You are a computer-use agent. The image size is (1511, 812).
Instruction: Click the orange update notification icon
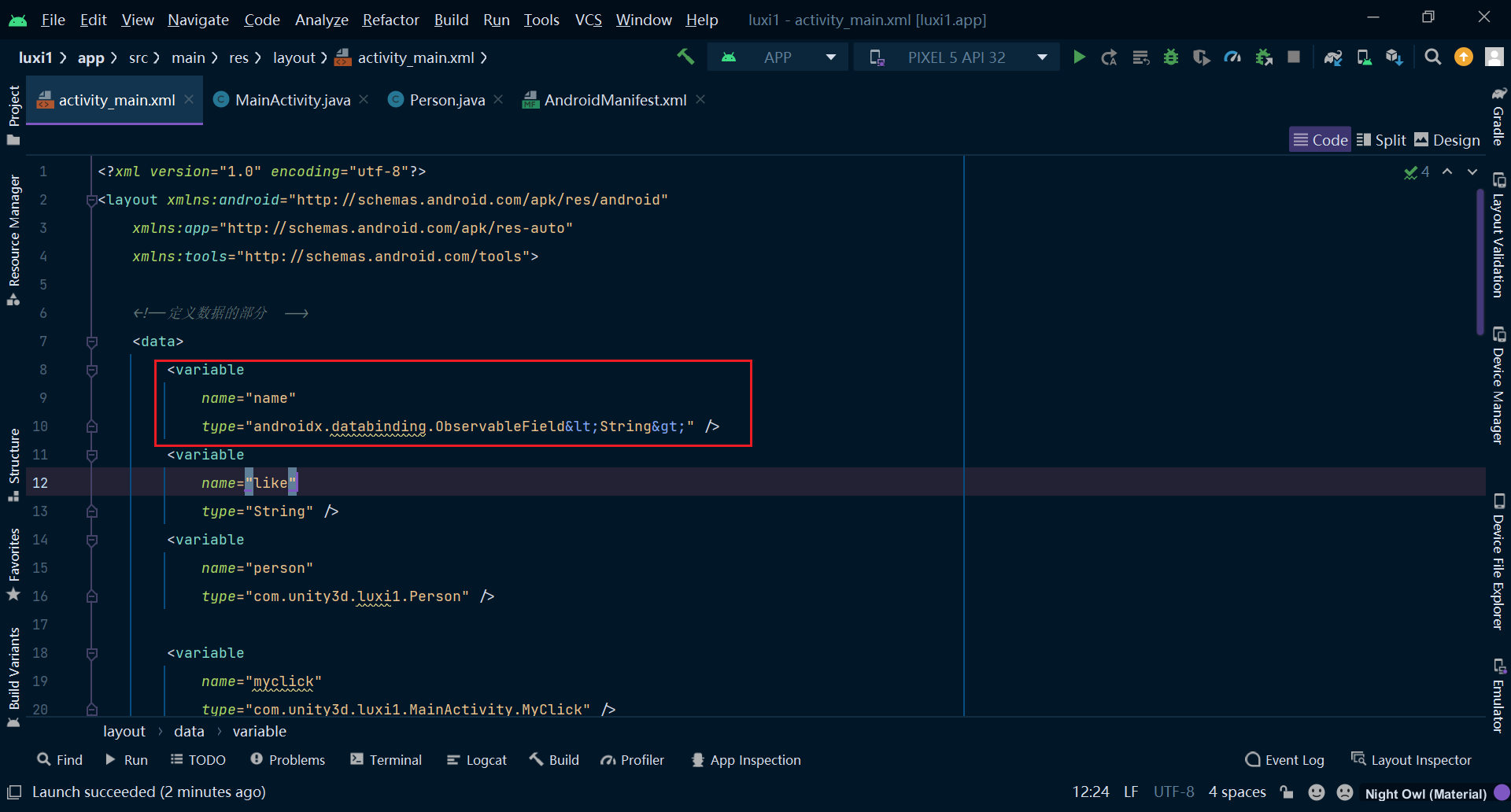point(1464,57)
